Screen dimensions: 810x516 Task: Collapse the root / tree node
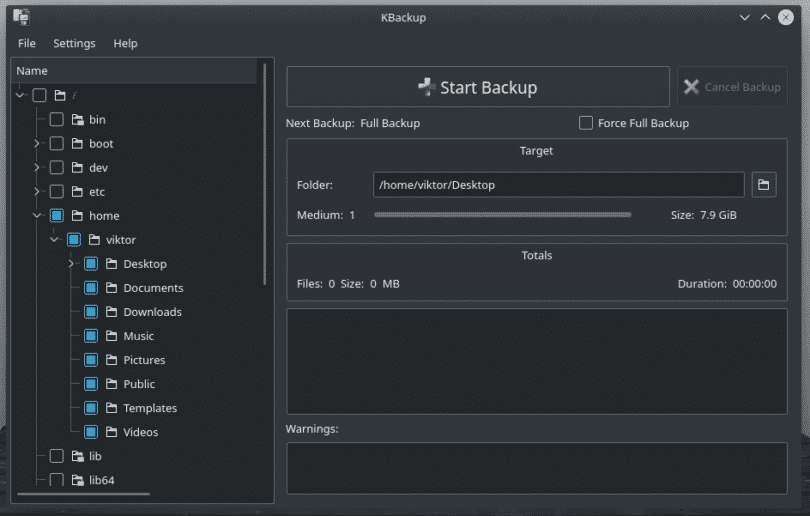20,96
